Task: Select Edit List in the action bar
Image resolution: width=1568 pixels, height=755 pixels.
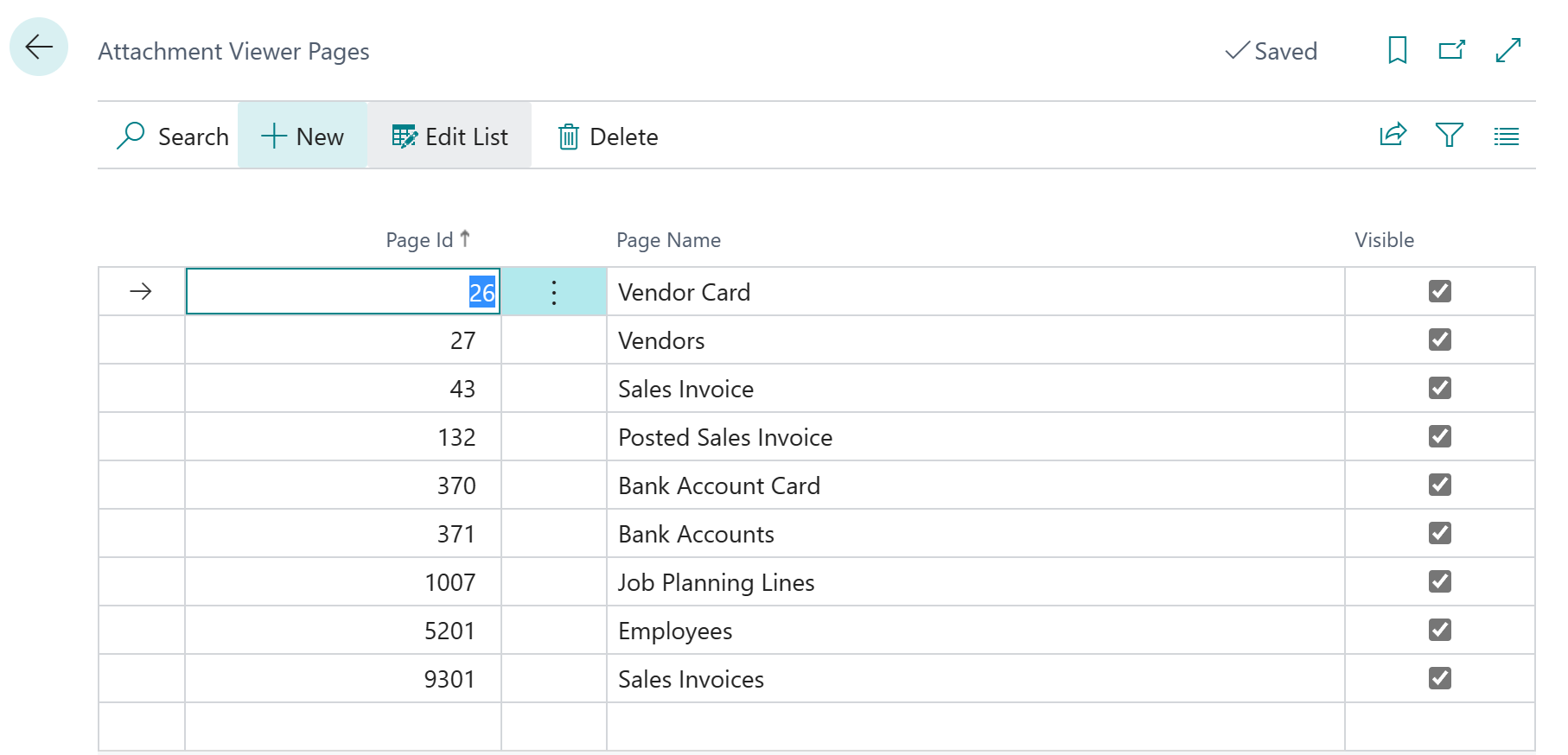Action: (449, 136)
